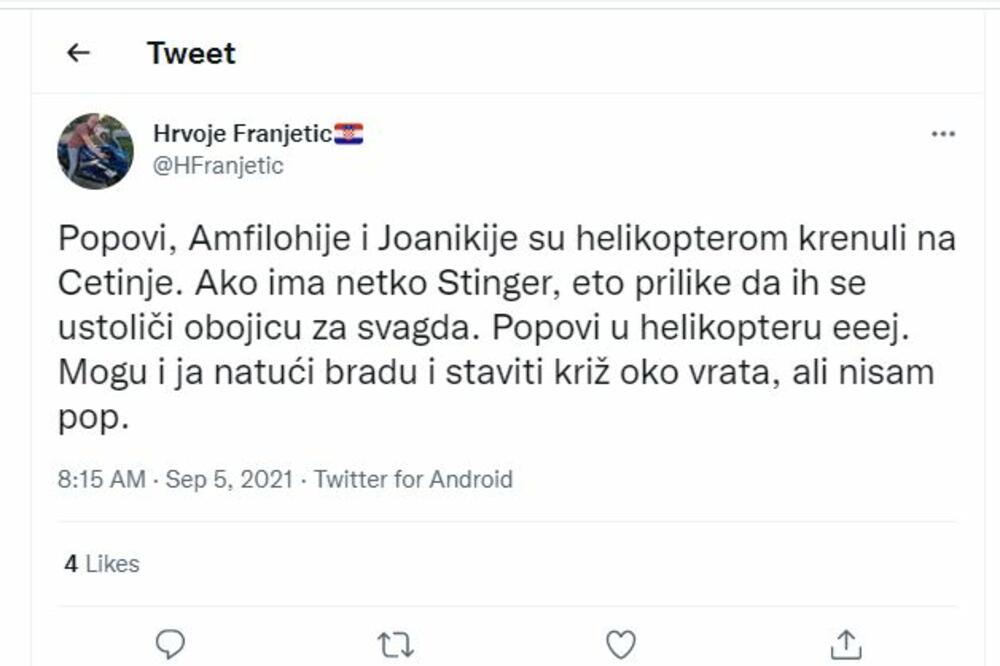Open the Twitter for Android source link
1000x666 pixels.
pyautogui.click(x=414, y=480)
